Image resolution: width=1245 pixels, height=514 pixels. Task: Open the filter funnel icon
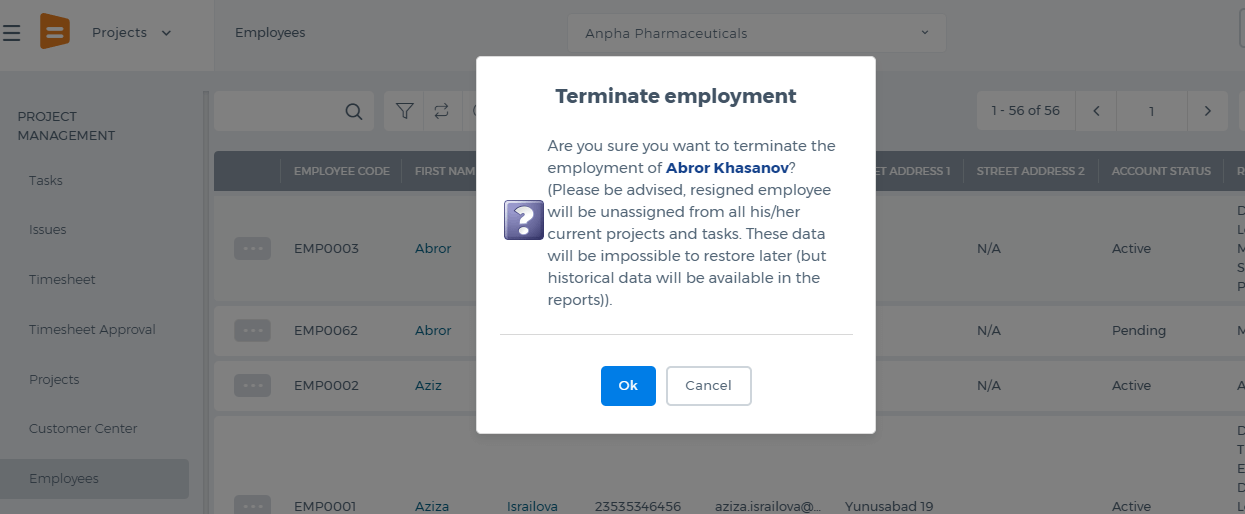click(405, 111)
